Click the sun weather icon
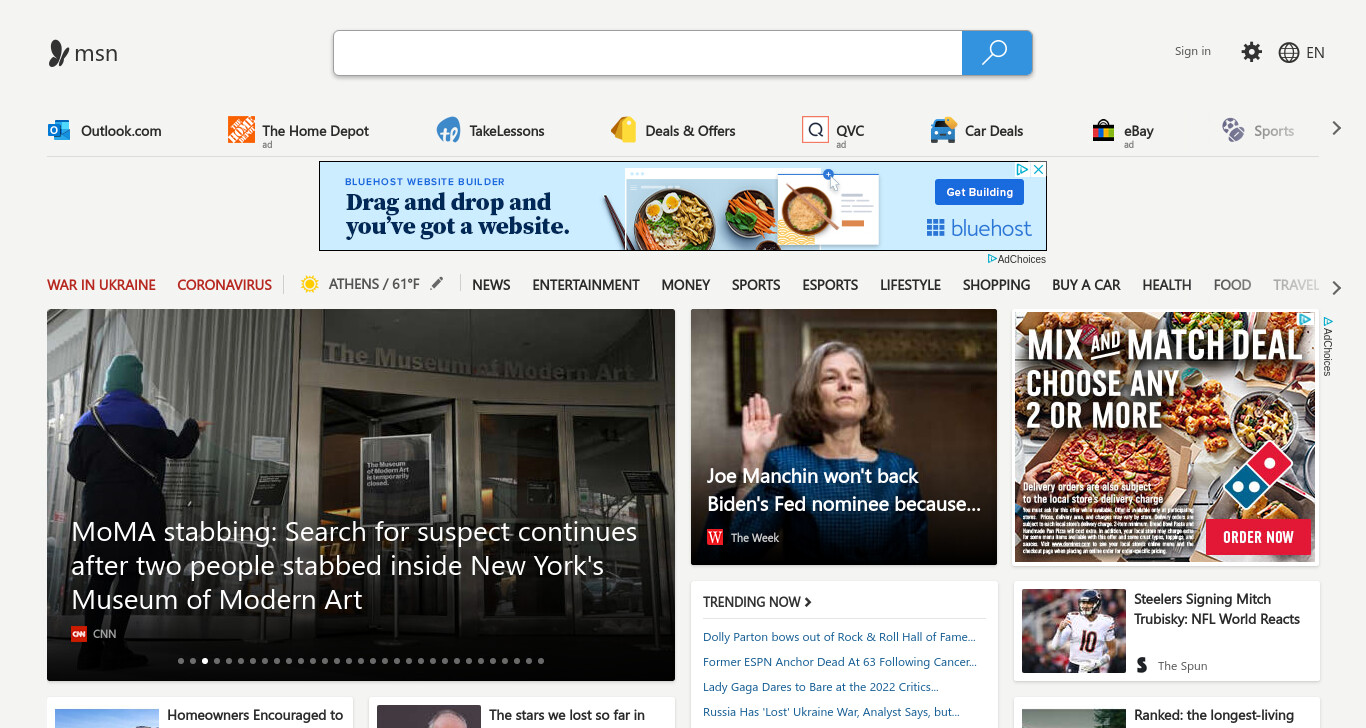Screen dimensions: 1366x728 (310, 284)
